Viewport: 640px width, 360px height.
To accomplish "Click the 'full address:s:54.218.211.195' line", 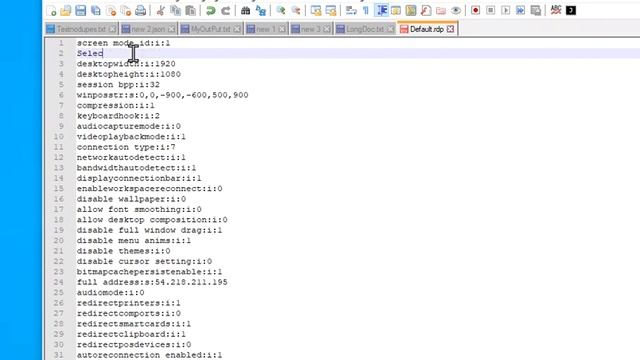I will 152,282.
